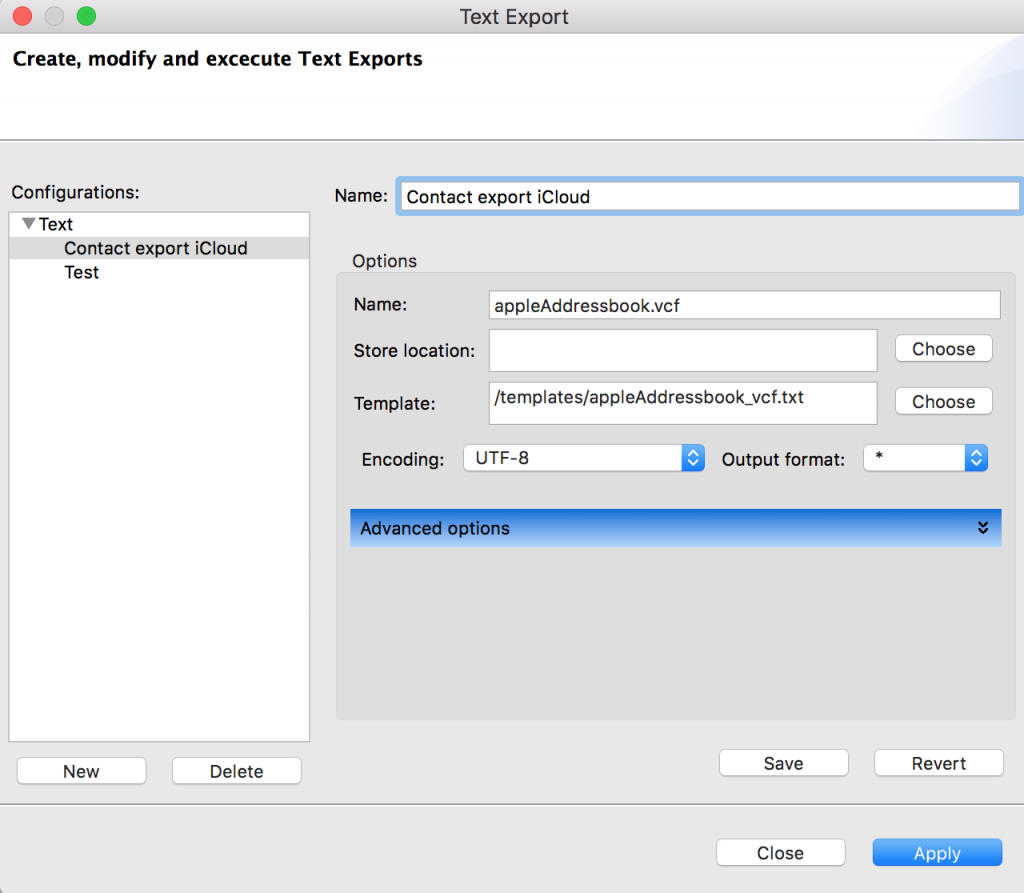The image size is (1024, 893).
Task: Open the Output format dropdown
Action: [925, 458]
